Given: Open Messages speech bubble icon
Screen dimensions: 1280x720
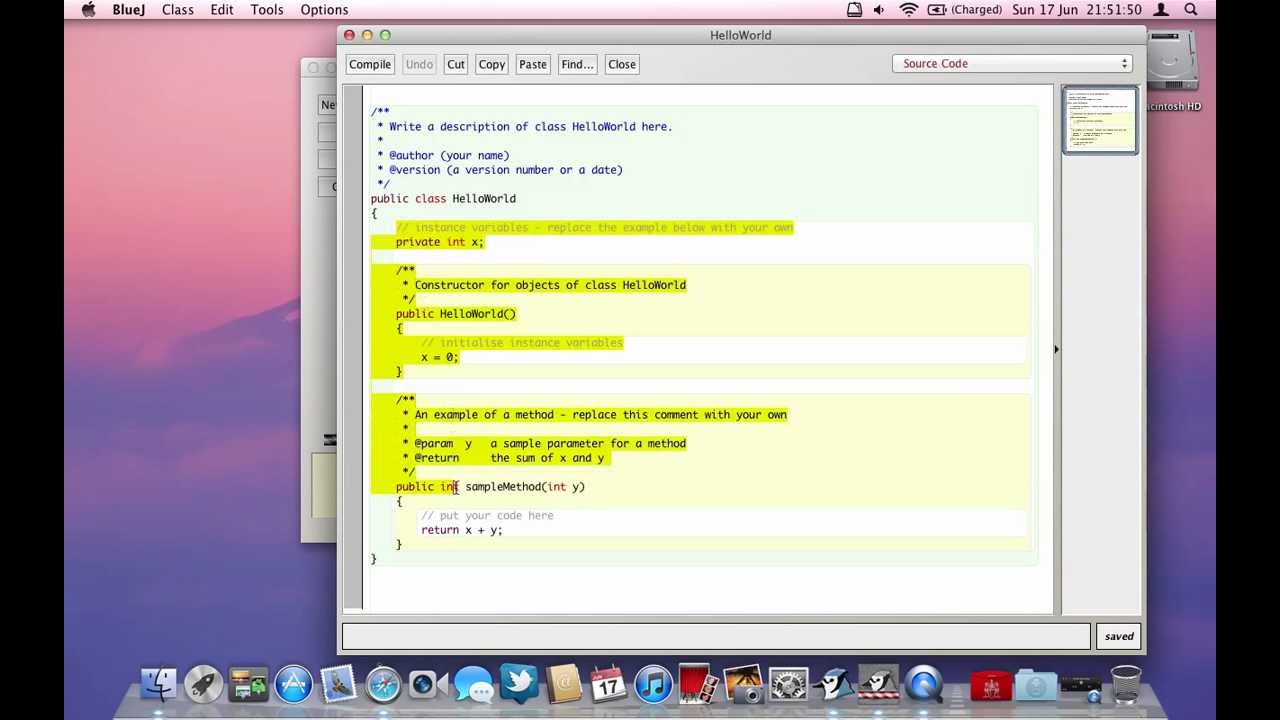Looking at the screenshot, I should 474,685.
